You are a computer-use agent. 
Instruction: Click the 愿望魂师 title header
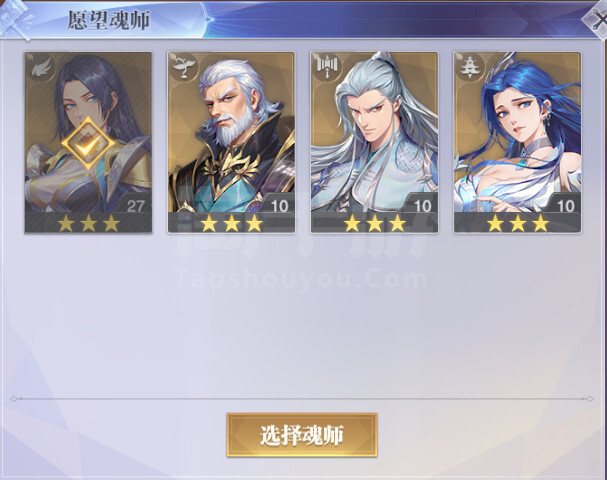108,20
